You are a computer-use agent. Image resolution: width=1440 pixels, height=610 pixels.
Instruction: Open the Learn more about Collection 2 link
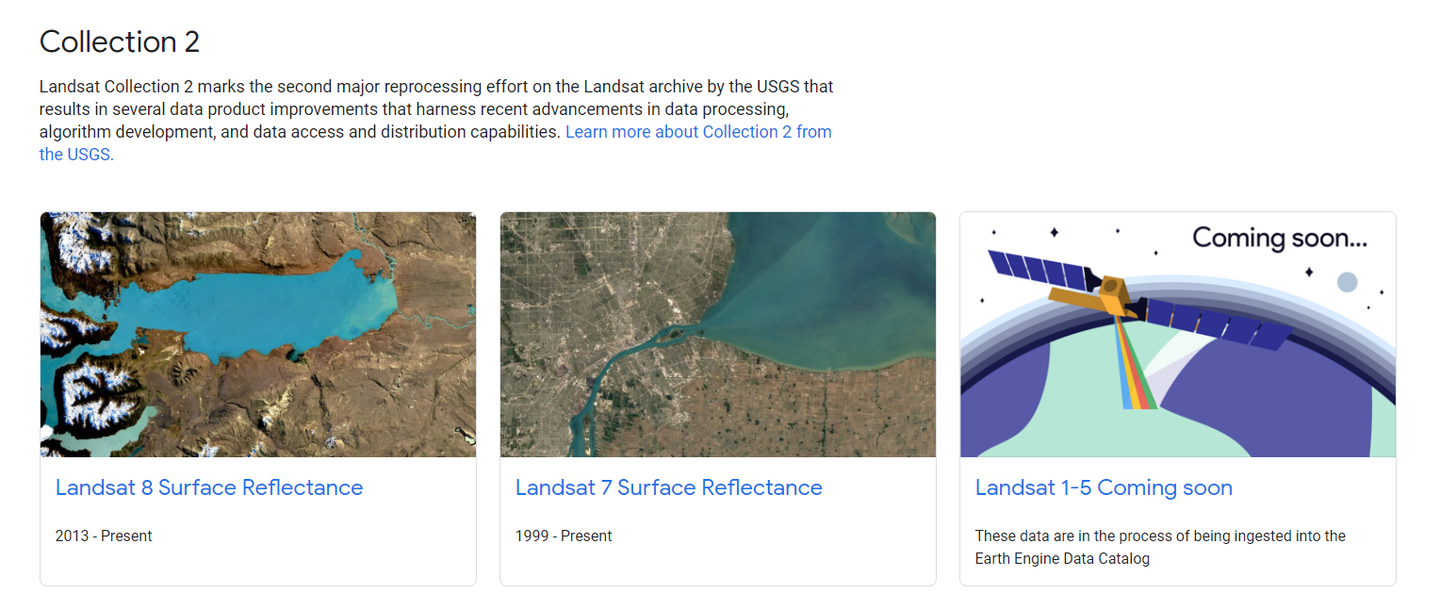click(x=698, y=132)
